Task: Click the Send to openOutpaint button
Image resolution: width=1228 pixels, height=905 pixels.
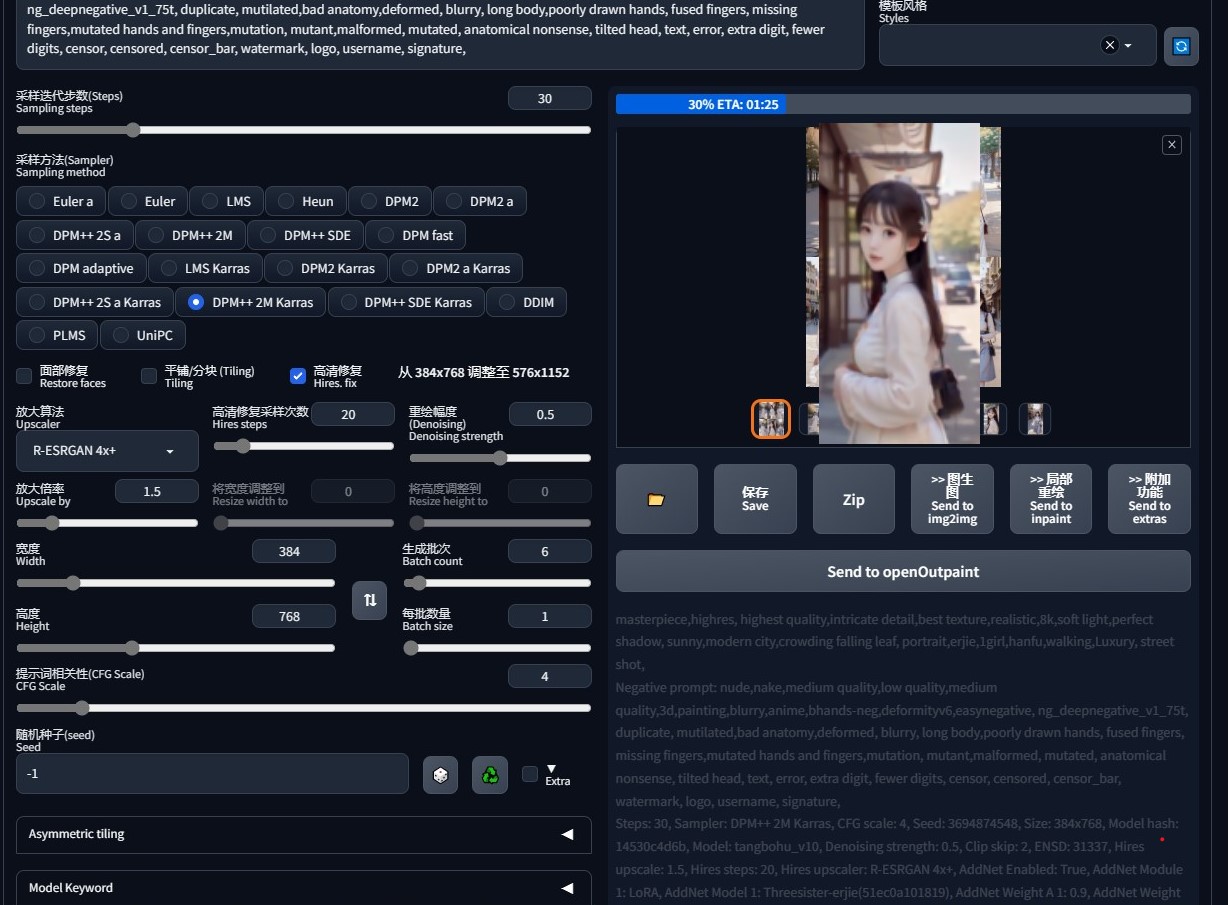Action: click(902, 572)
